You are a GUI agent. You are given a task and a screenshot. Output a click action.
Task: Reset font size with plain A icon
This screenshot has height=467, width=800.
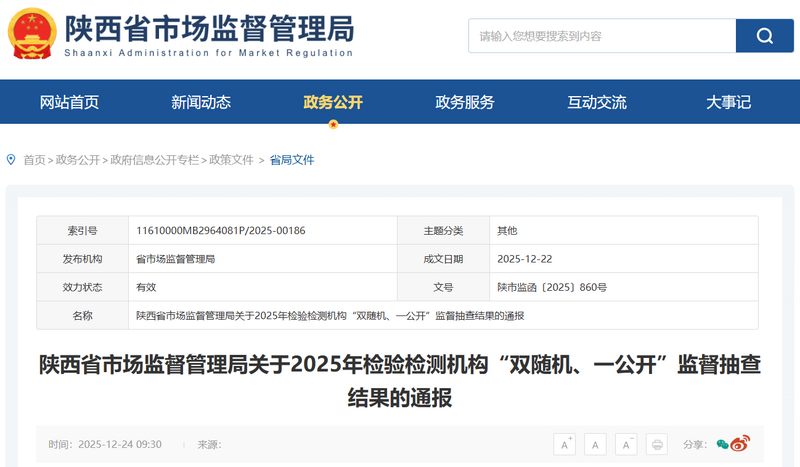[596, 444]
